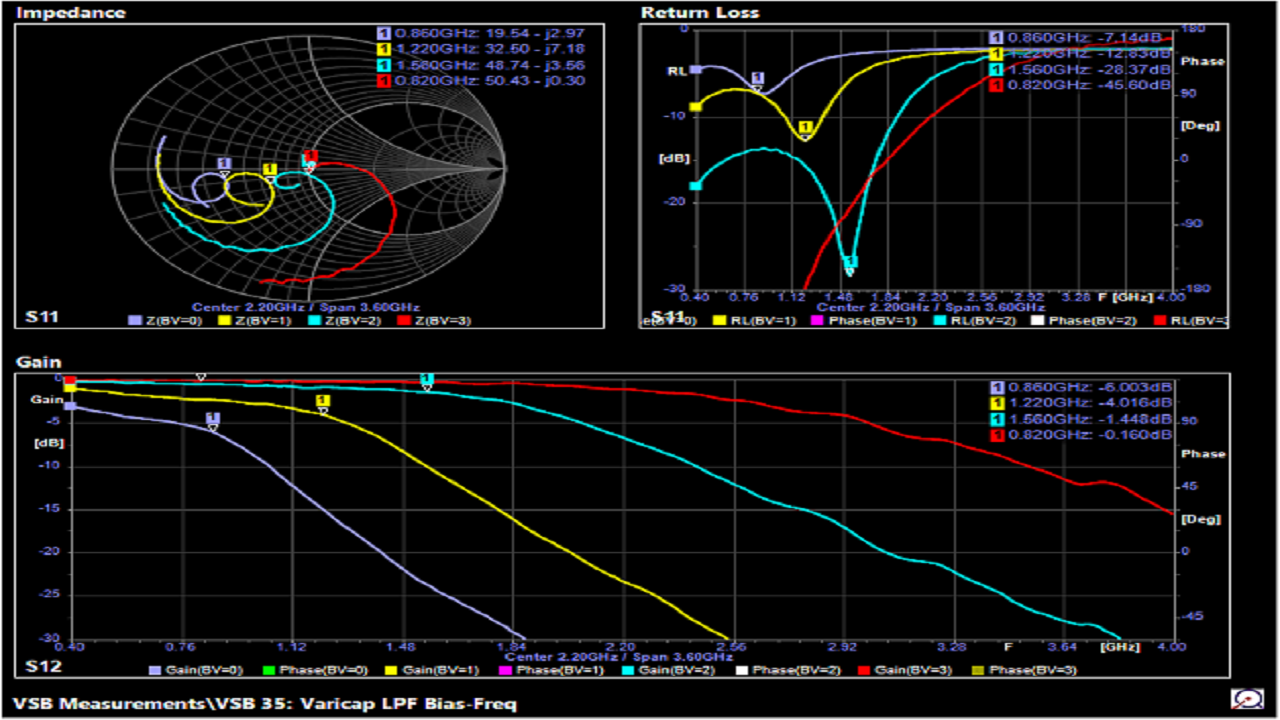Click yellow marker 1 on the Smith chart
This screenshot has height=720, width=1280.
(x=269, y=170)
